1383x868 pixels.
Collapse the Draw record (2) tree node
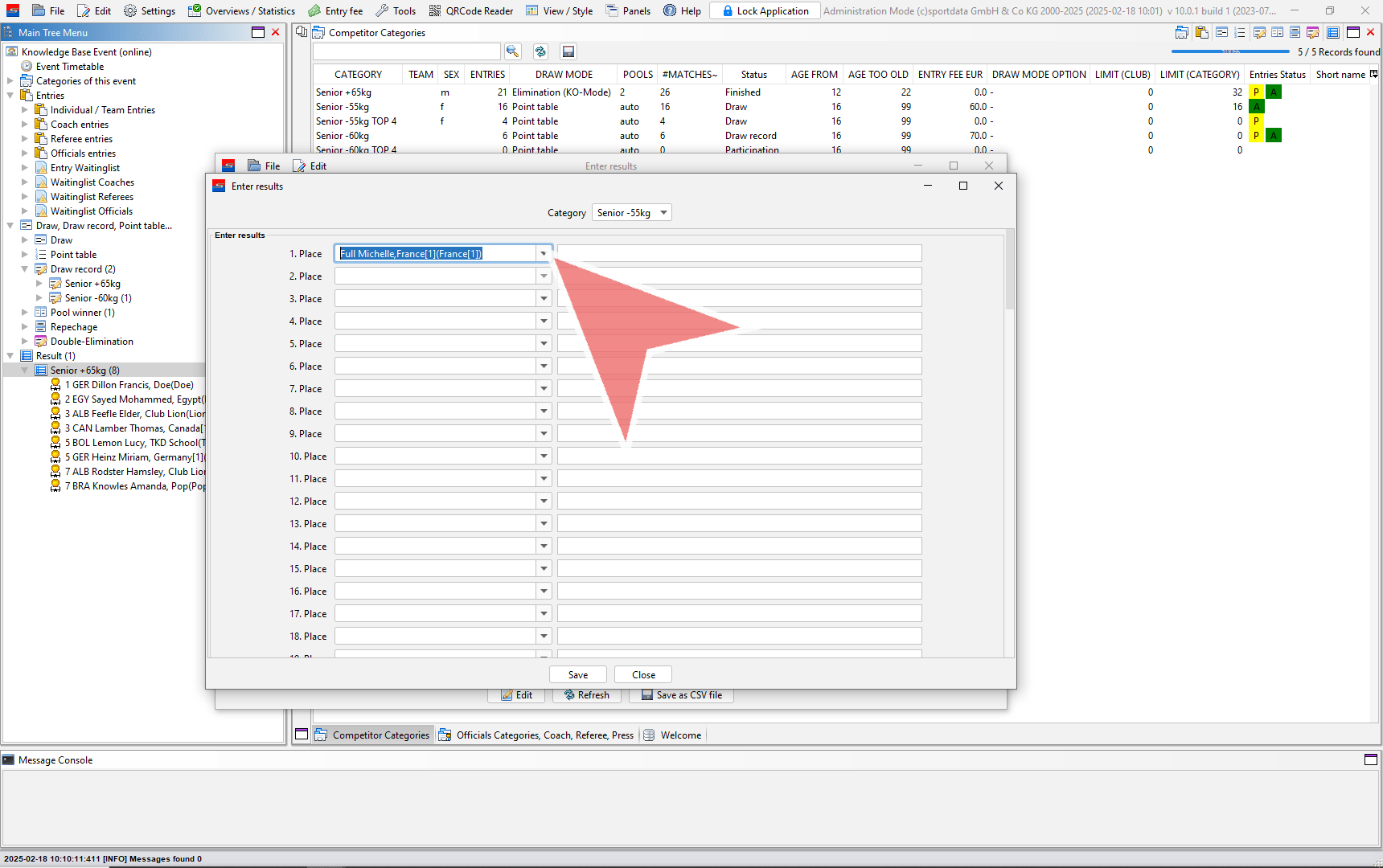(x=25, y=269)
